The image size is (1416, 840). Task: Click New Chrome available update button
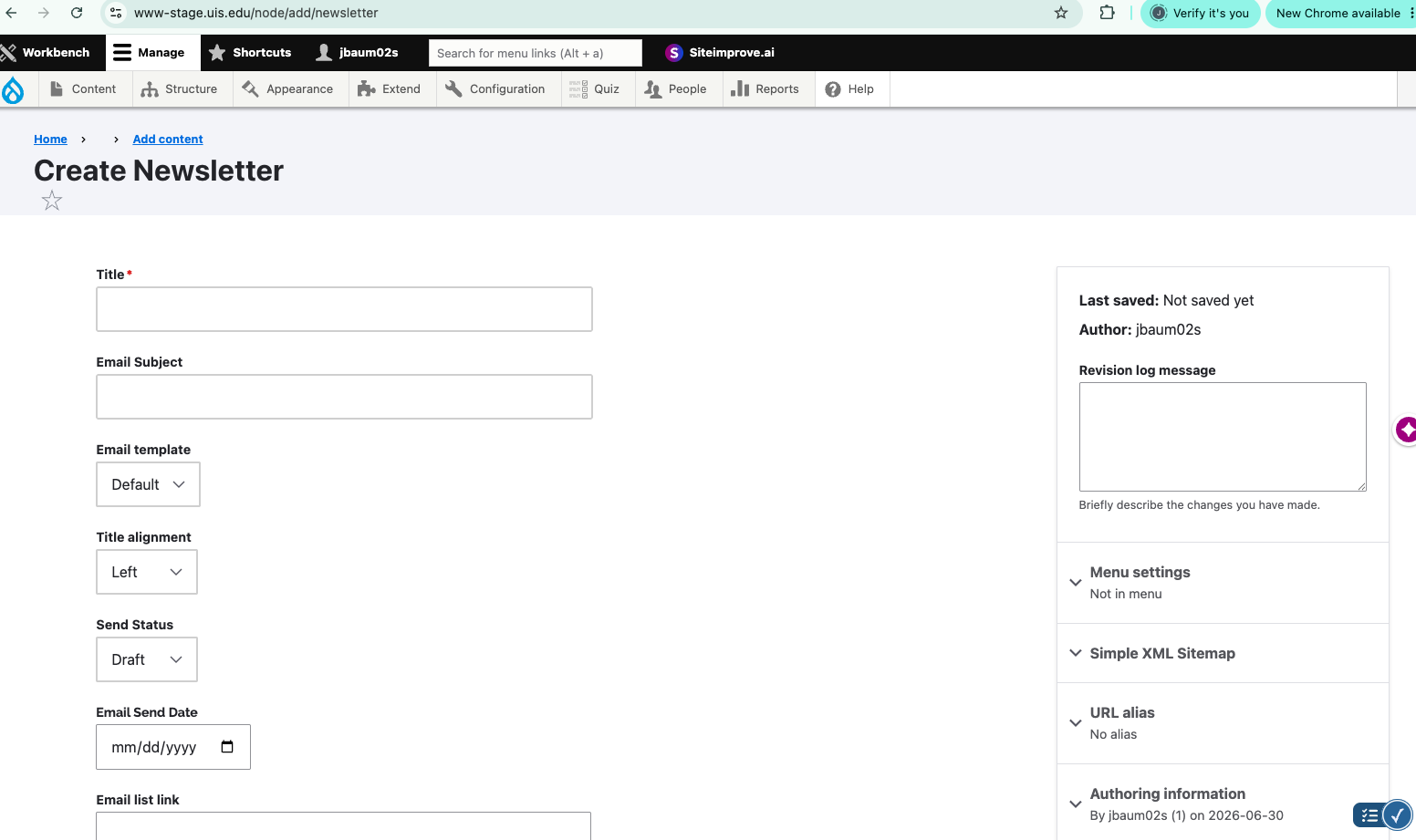tap(1340, 13)
